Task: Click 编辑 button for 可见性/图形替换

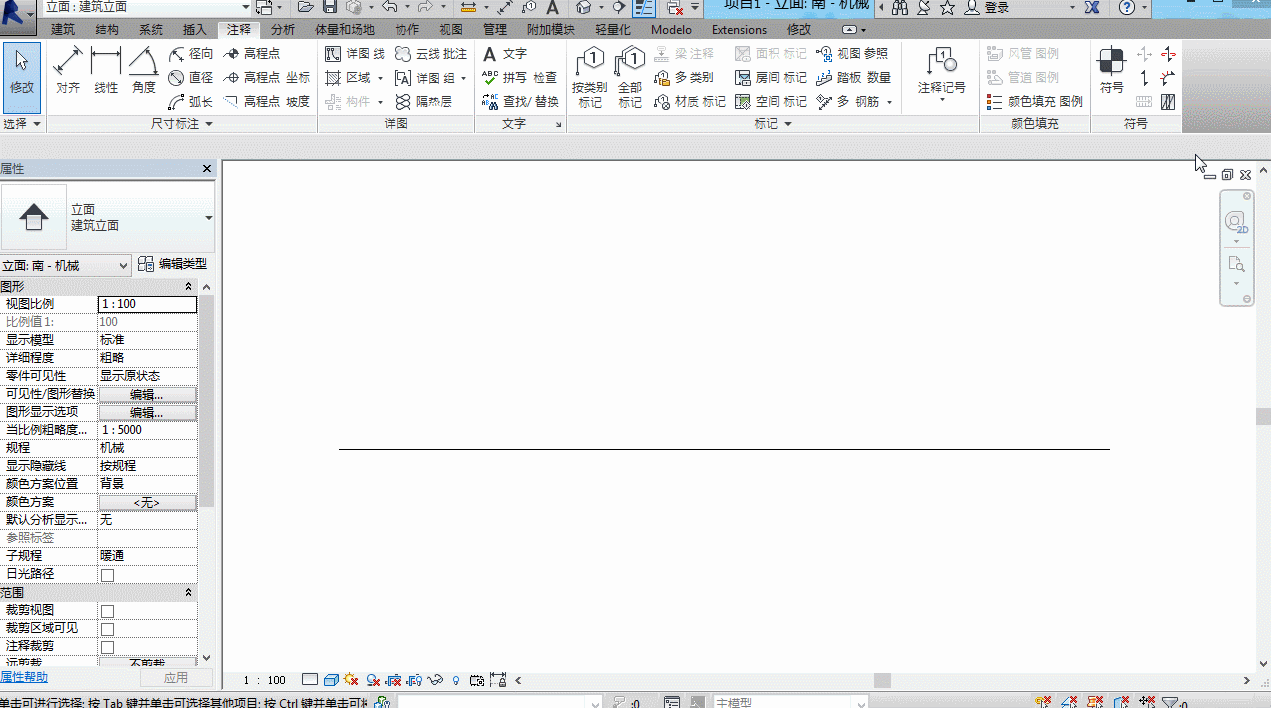Action: (147, 394)
